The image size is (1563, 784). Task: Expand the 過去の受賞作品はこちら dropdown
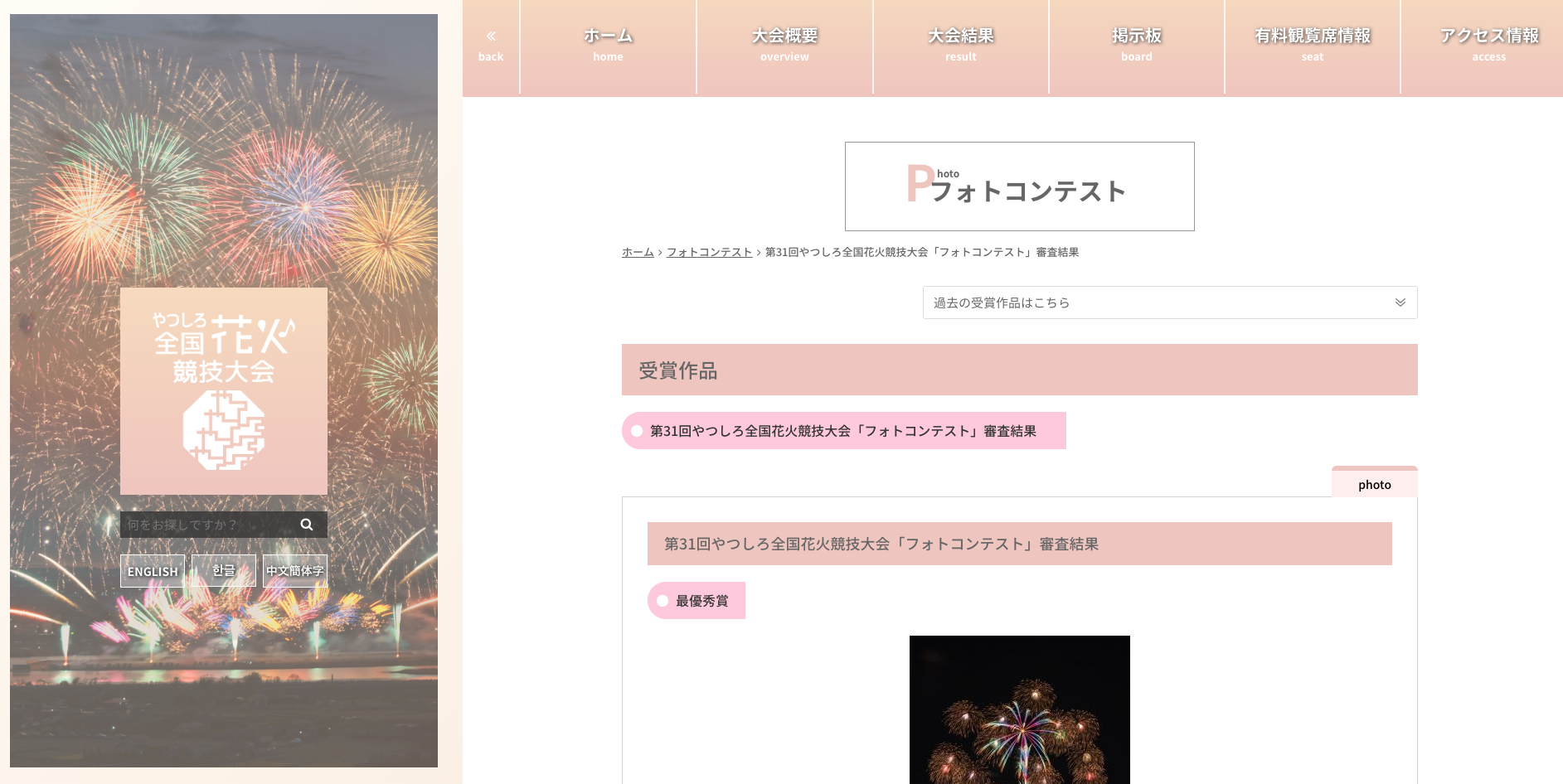point(1169,302)
